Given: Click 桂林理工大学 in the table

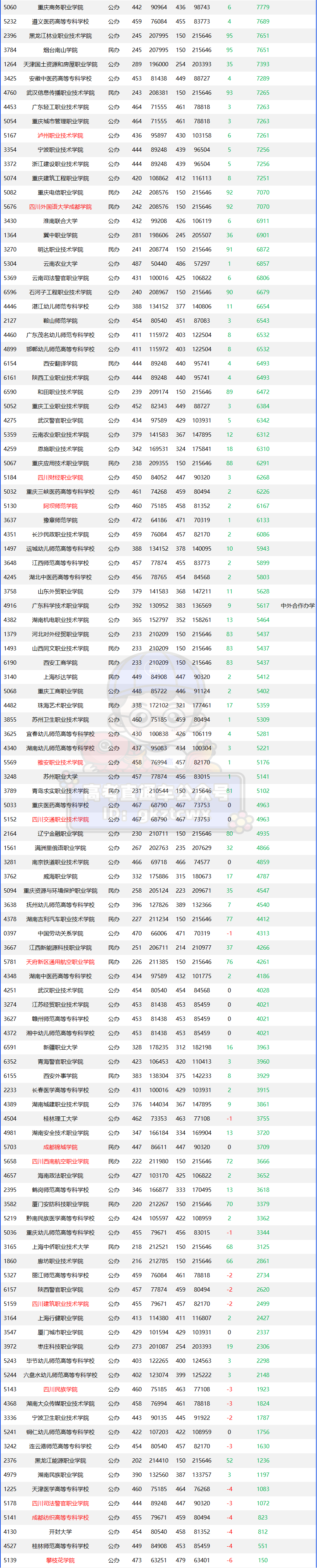Looking at the screenshot, I should coord(60,1118).
